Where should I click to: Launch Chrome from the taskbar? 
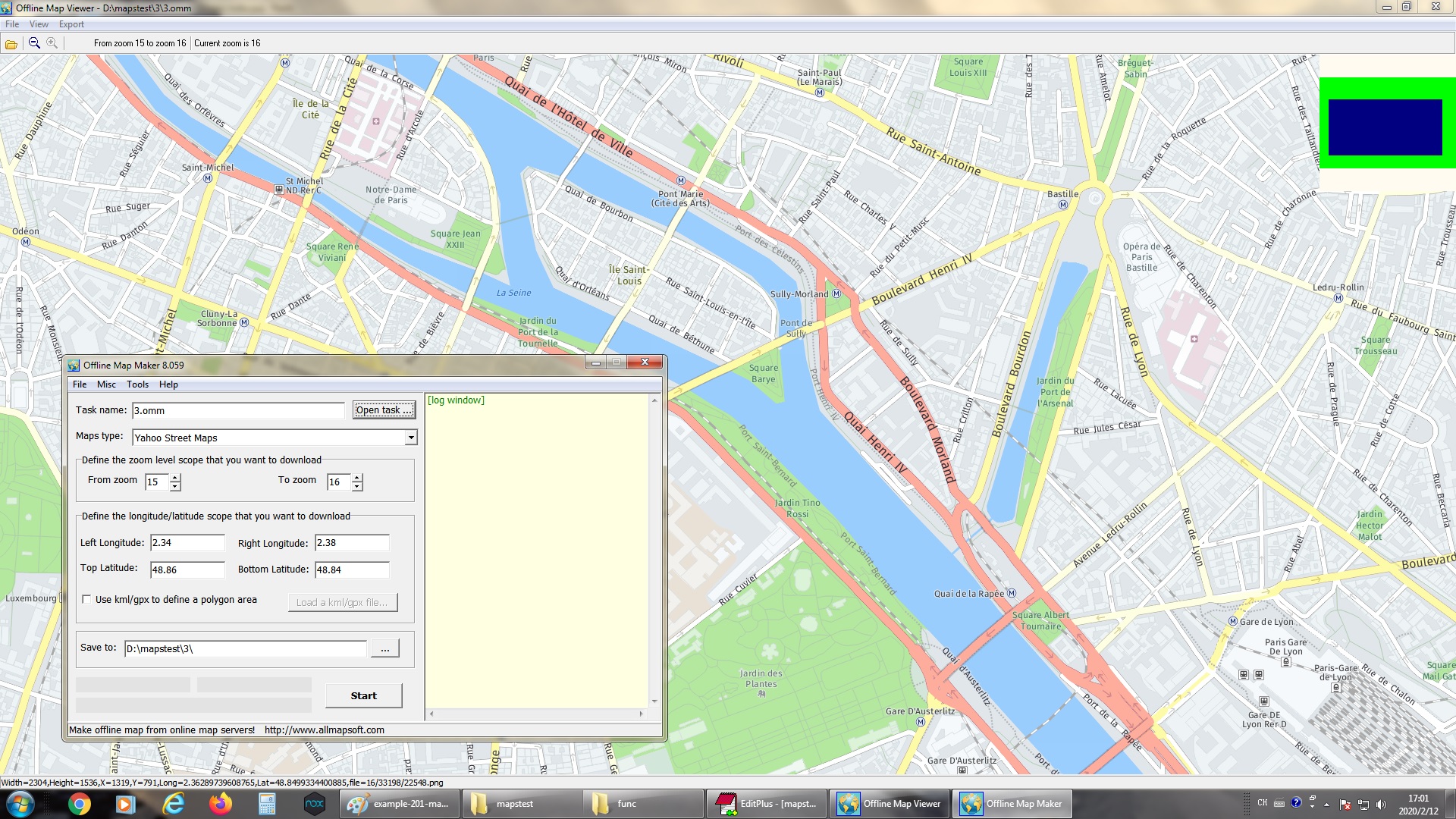[x=79, y=804]
